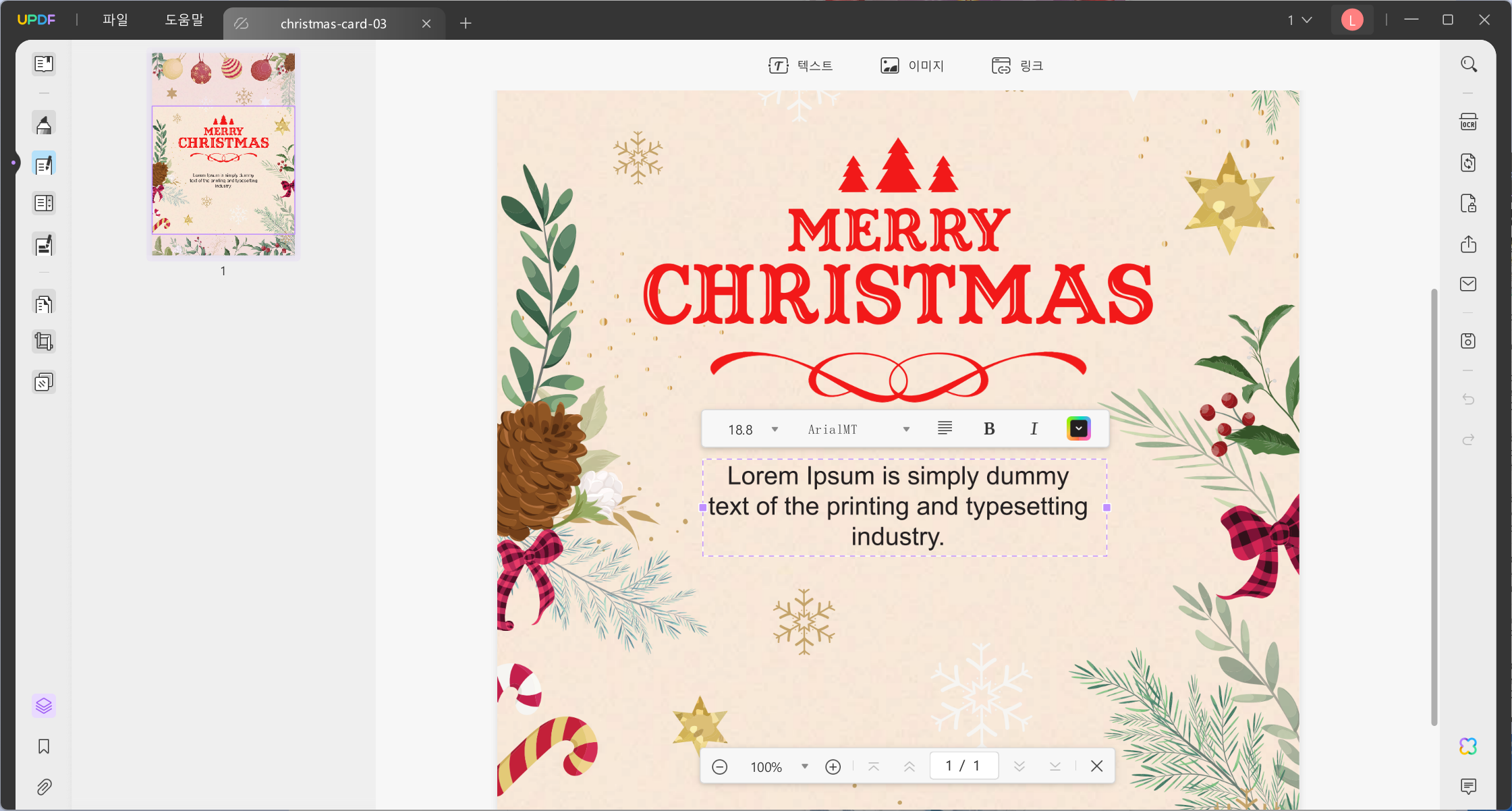Open the comments panel at bottom right
This screenshot has height=811, width=1512.
[1469, 786]
